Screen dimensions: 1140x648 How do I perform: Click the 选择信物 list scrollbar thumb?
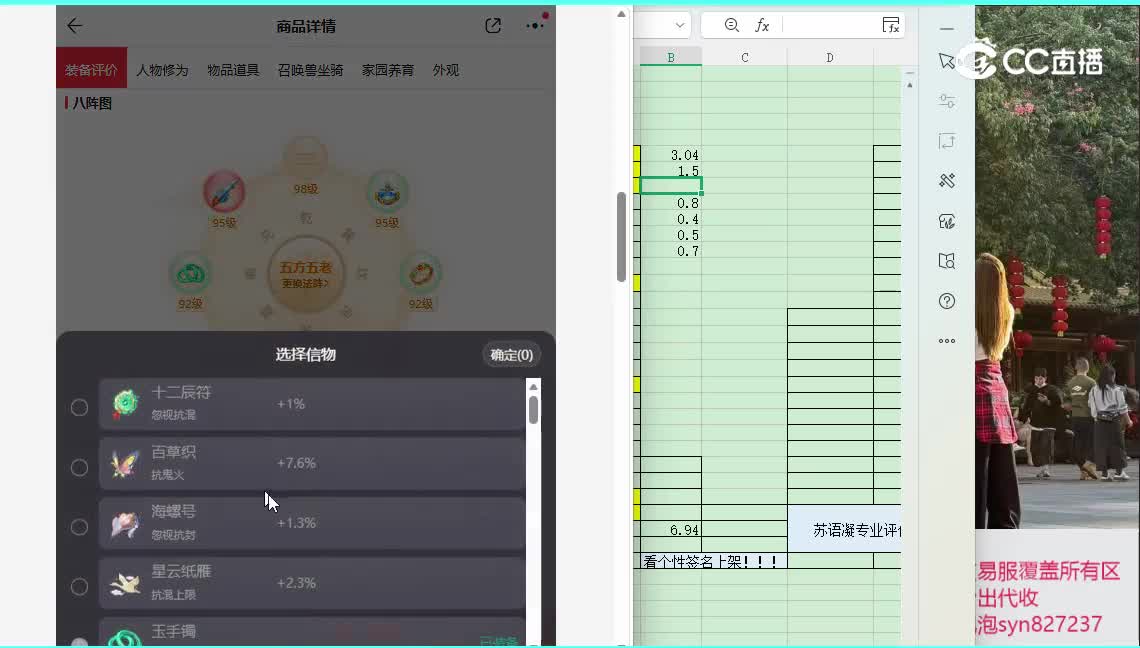click(534, 409)
